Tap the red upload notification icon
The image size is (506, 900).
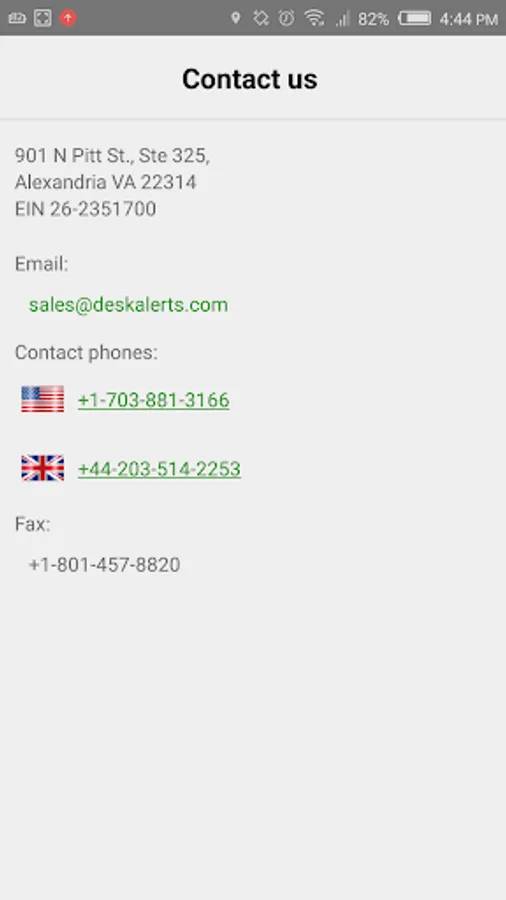click(68, 18)
